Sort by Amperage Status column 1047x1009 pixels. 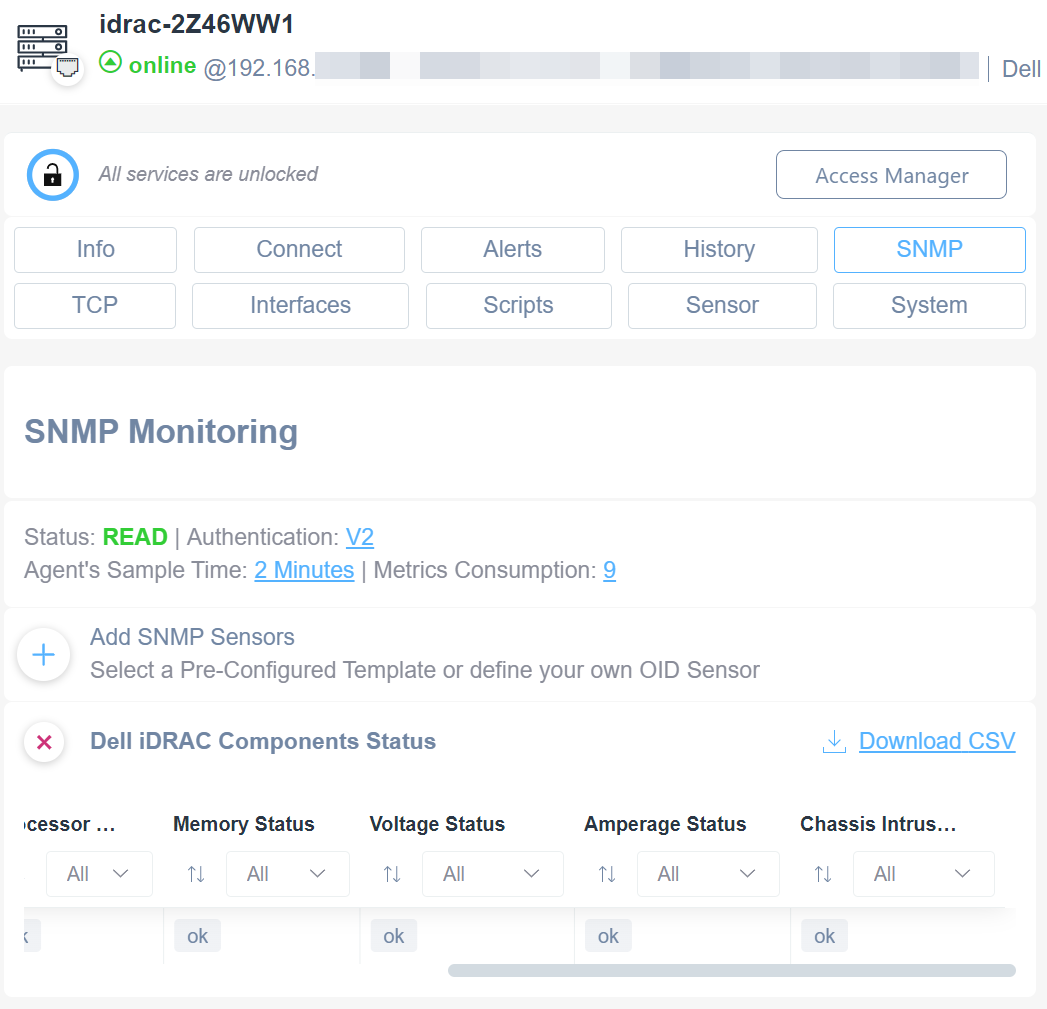(607, 873)
